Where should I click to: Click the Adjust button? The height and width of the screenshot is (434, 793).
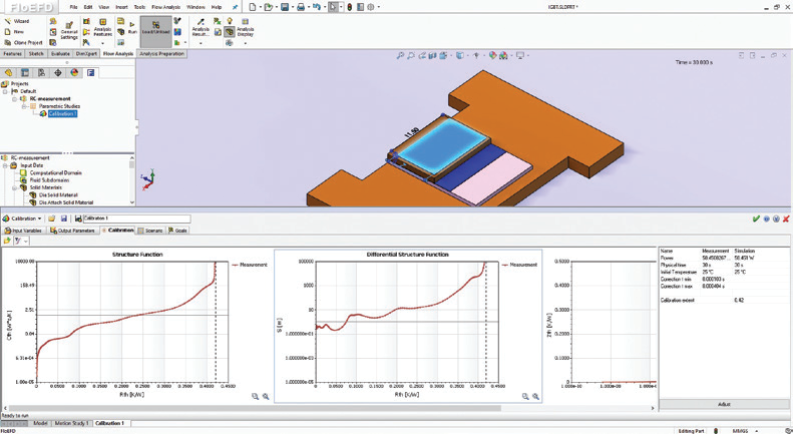[722, 404]
